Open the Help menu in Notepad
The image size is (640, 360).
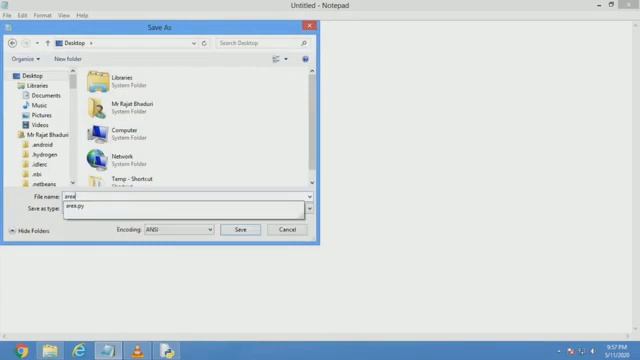[x=82, y=16]
